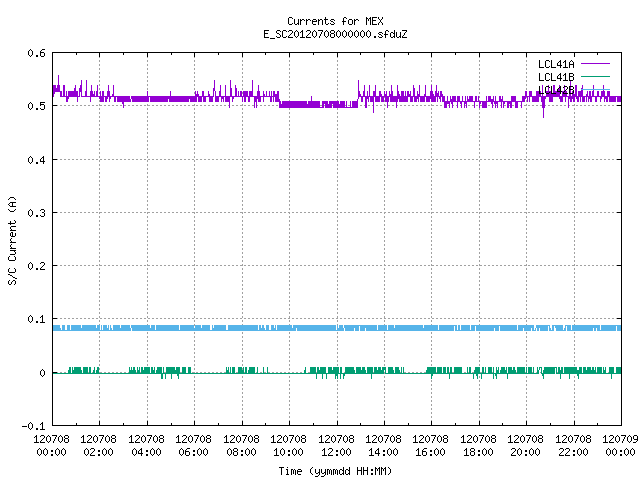Click the 120708 16:00 x-axis tick label
Screen dimensions: 640x480
click(x=431, y=446)
